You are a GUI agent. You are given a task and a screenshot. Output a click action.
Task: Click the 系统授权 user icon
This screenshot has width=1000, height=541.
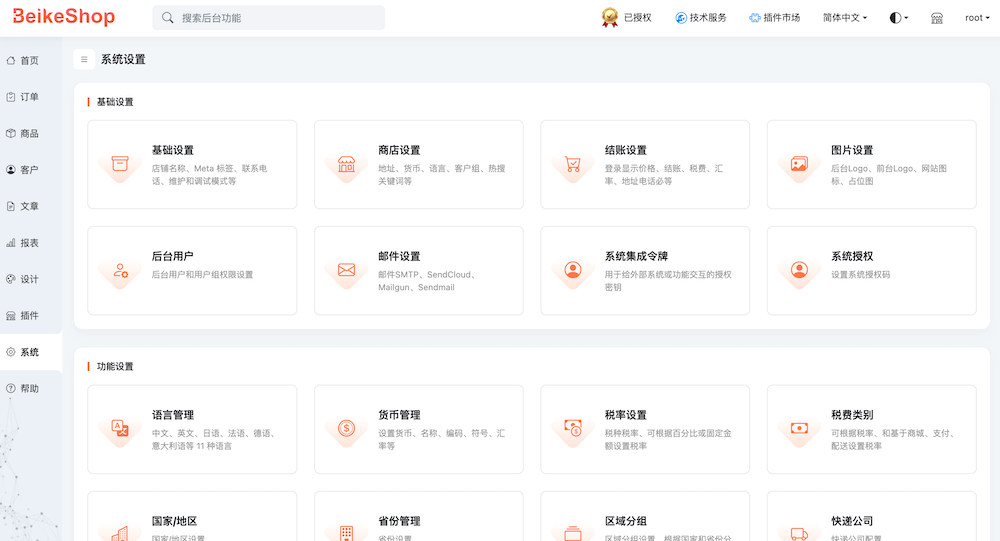tap(799, 270)
